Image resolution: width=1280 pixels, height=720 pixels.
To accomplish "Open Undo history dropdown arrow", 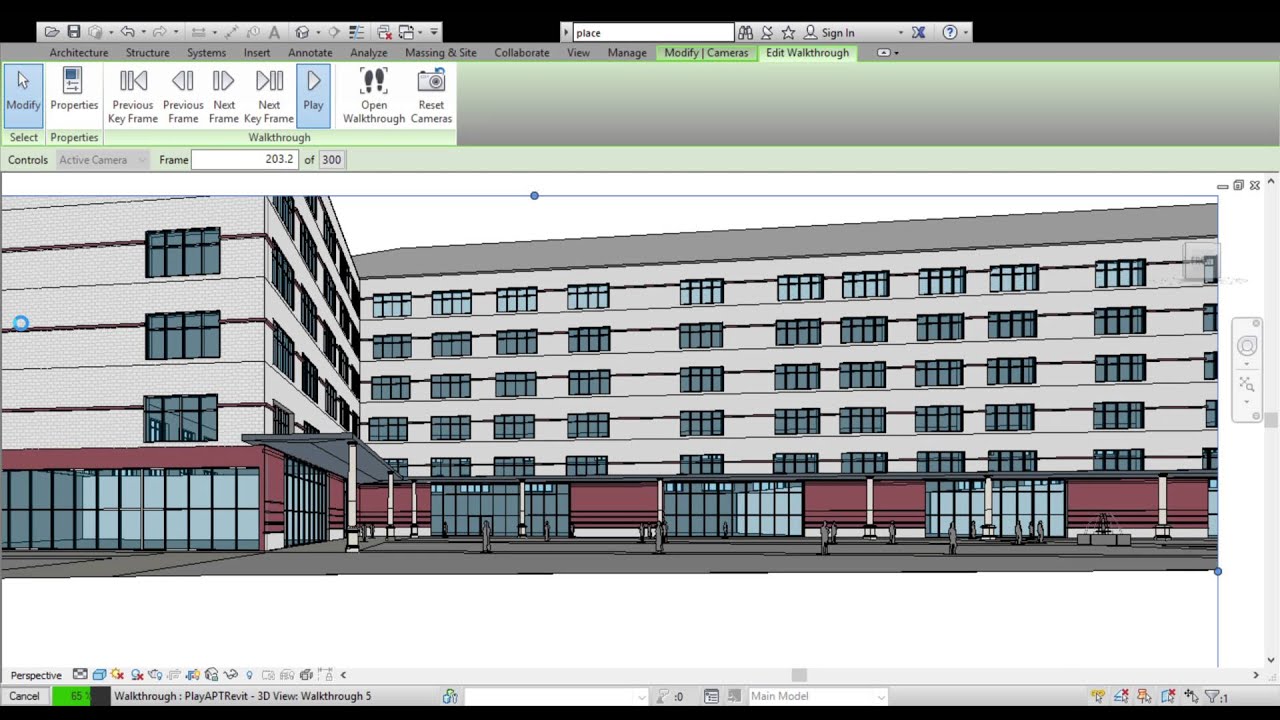I will click(143, 33).
